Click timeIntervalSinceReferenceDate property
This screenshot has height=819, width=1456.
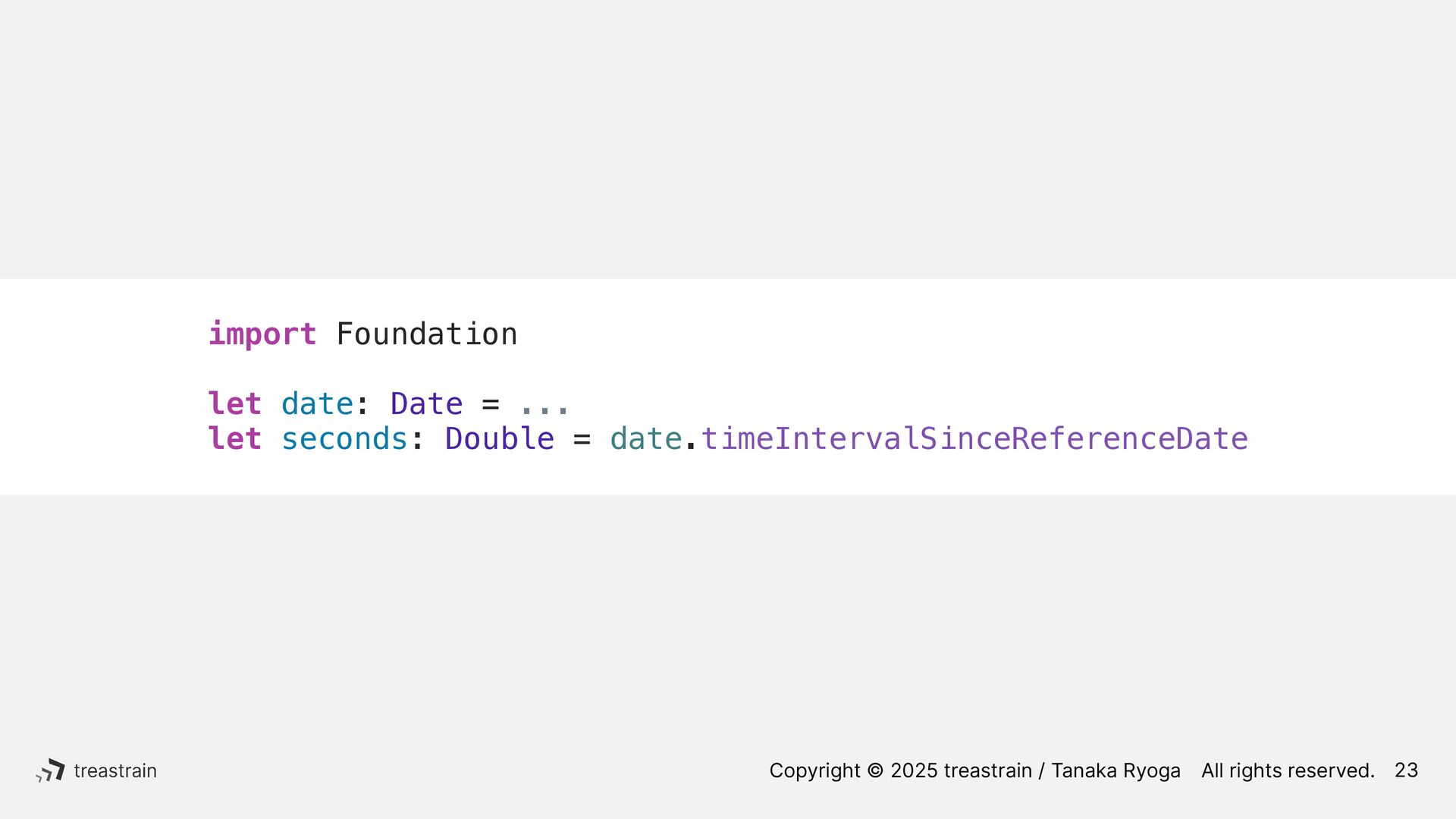(974, 438)
